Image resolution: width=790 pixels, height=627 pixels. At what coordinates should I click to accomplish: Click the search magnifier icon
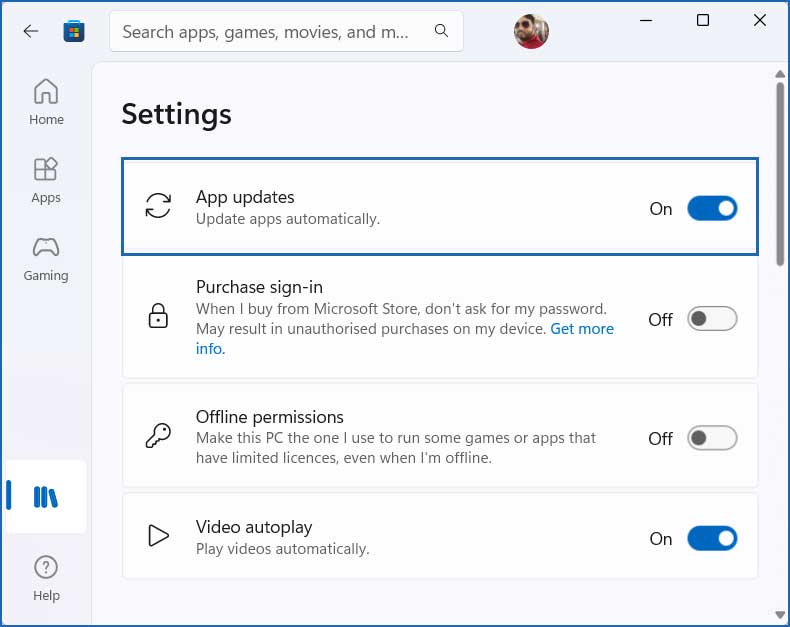[441, 31]
